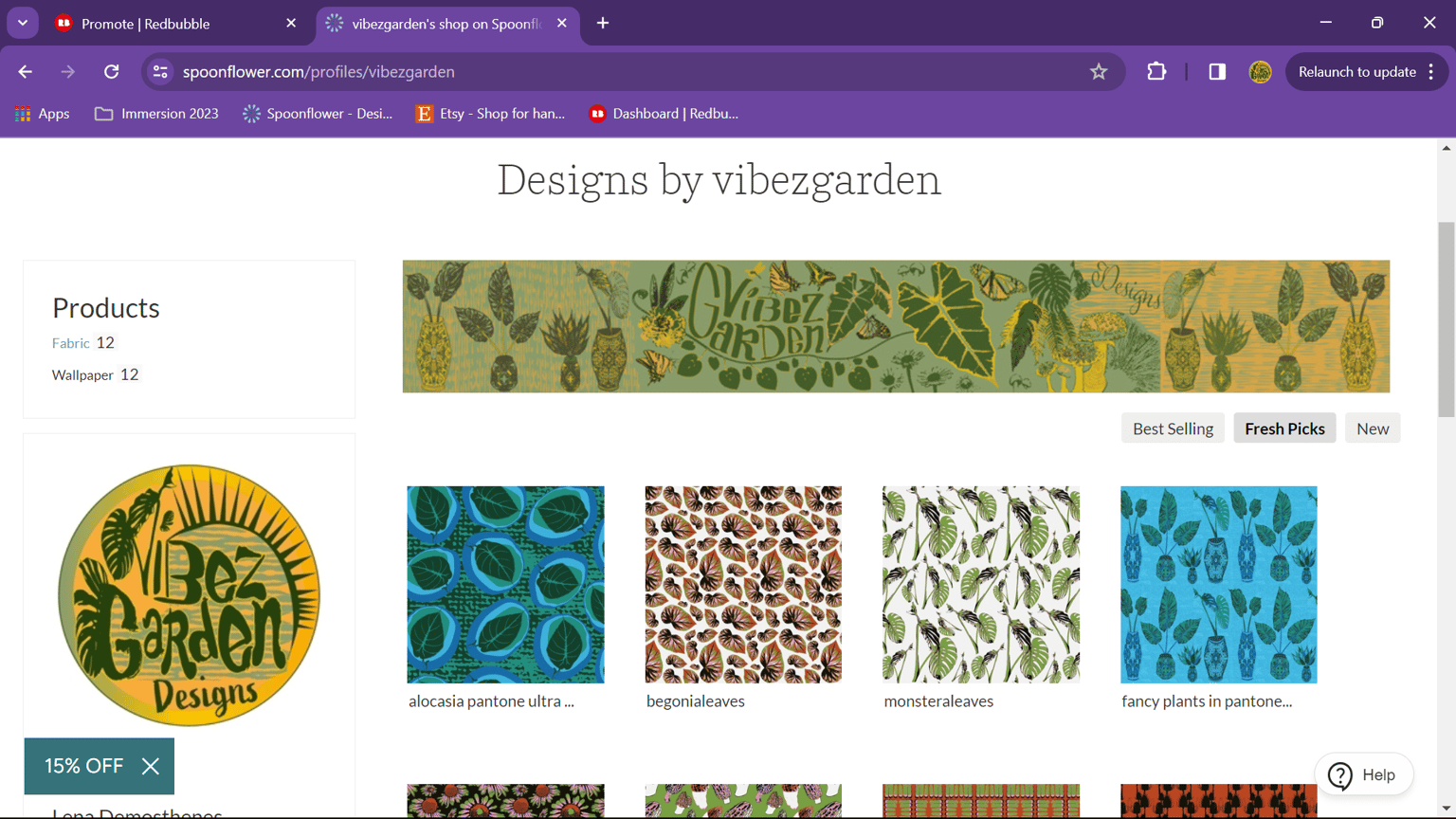Sort designs by New
Screen dimensions: 1456x819
point(1373,428)
